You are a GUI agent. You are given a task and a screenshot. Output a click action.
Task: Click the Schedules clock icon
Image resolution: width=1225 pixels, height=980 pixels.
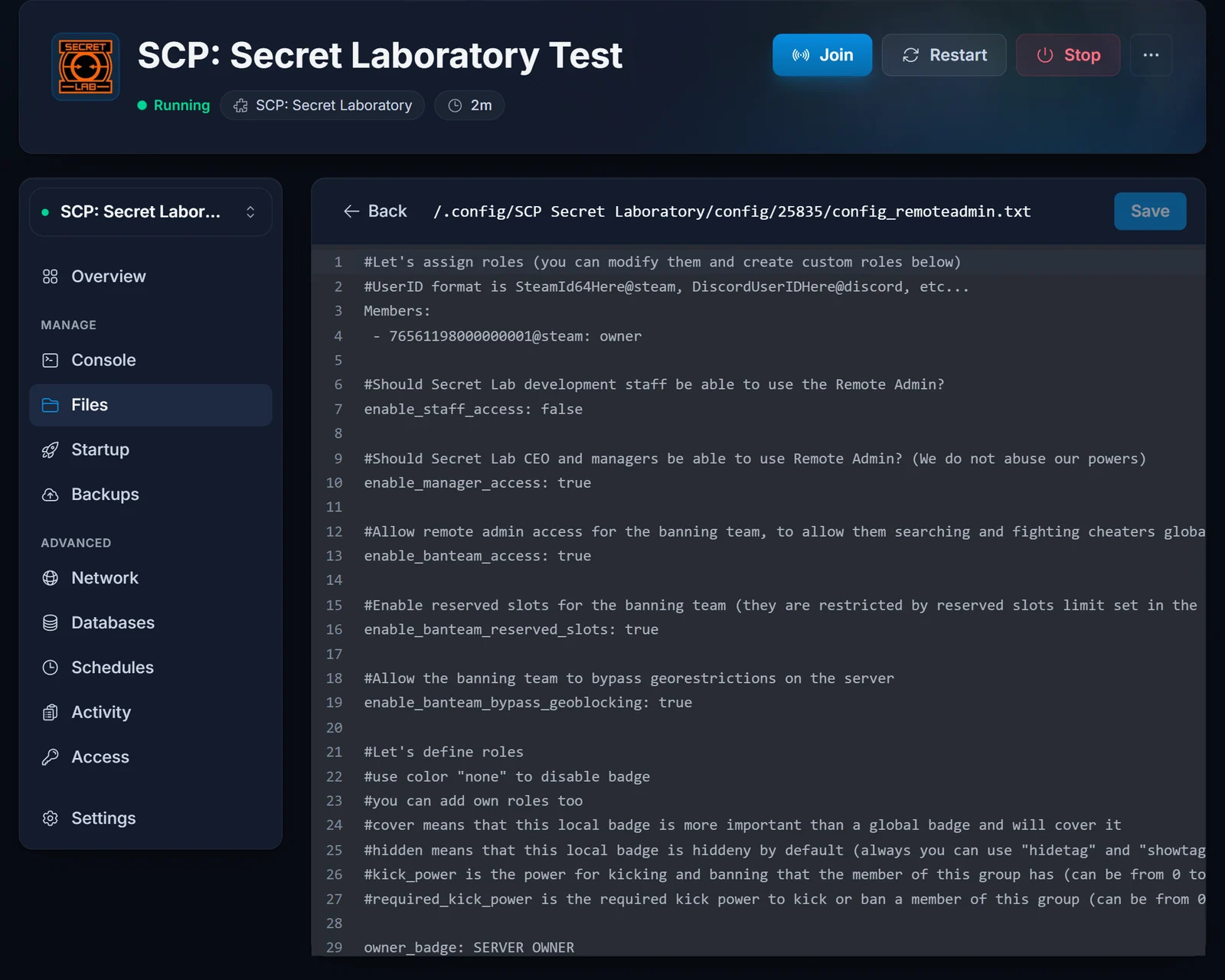coord(51,668)
